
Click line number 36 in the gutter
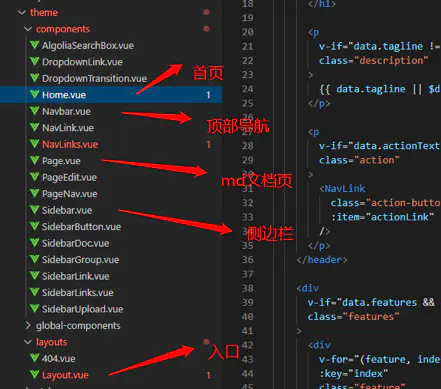[248, 260]
